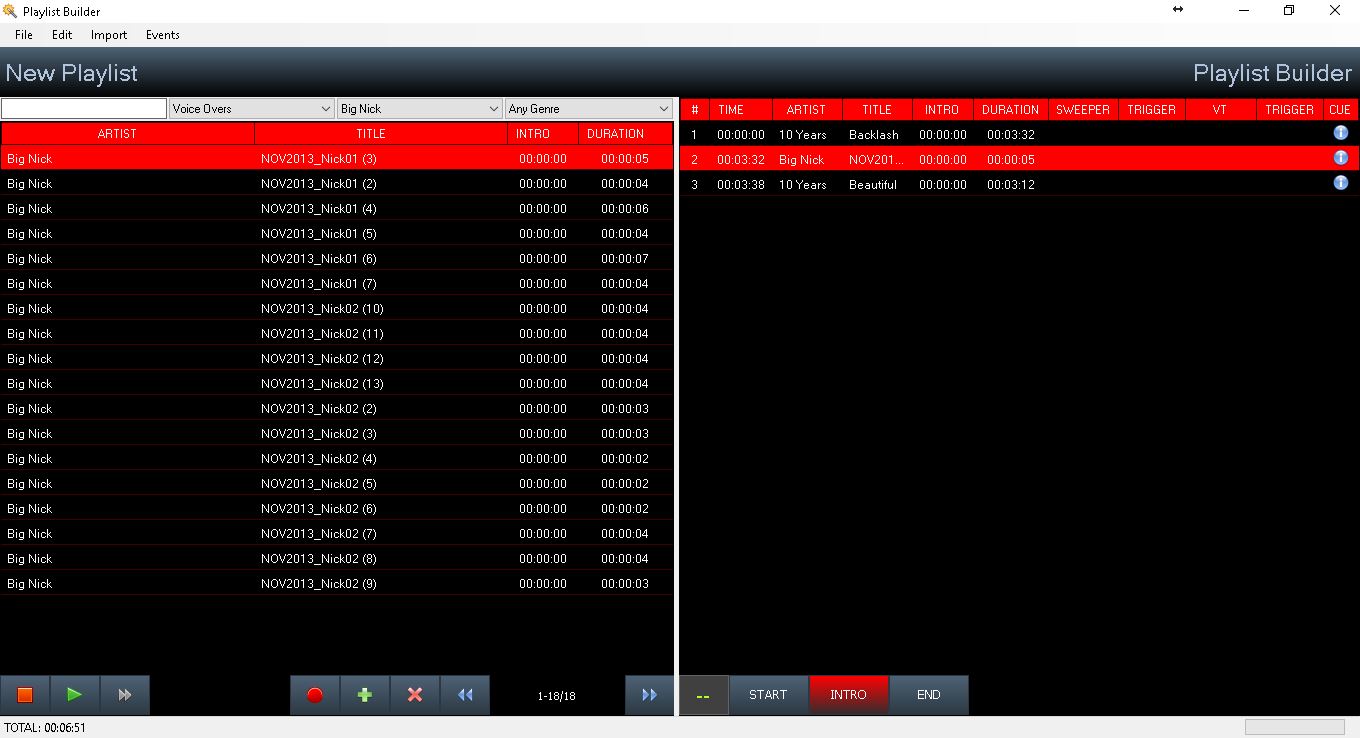Click the red X remove button
1360x738 pixels.
pos(415,695)
